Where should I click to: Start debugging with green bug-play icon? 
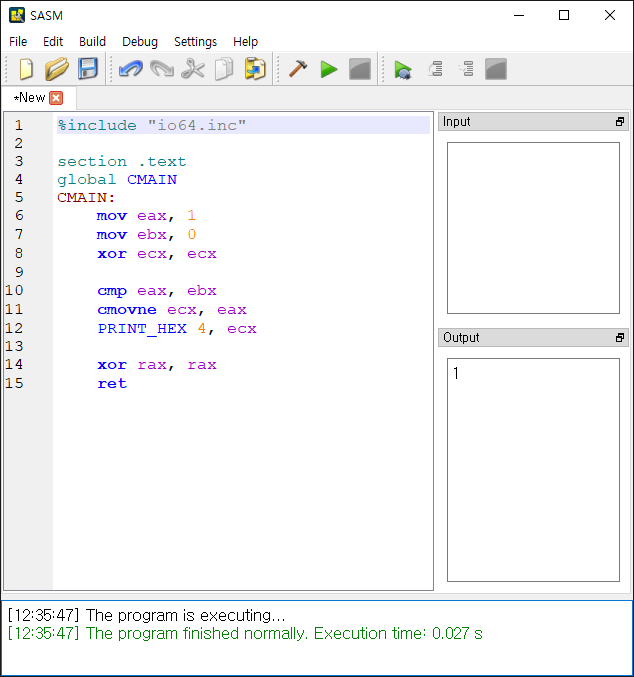point(403,70)
